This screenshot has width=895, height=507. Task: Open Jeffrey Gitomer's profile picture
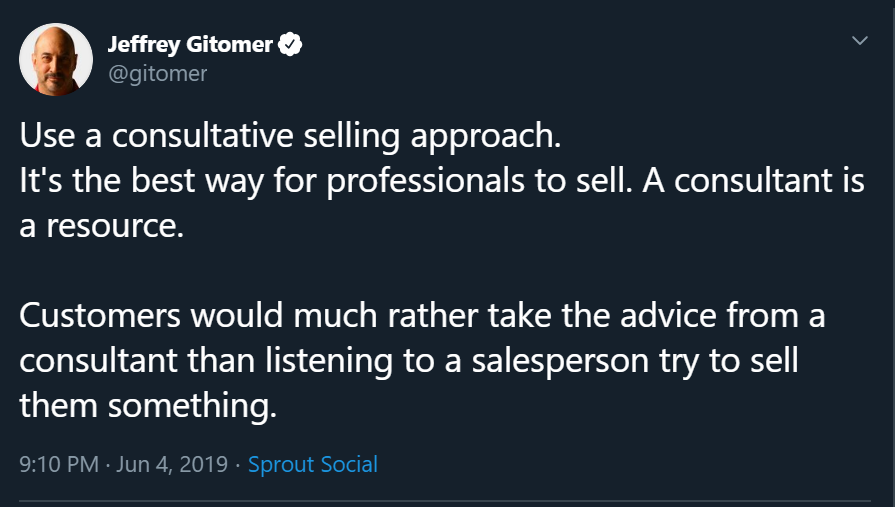click(56, 59)
